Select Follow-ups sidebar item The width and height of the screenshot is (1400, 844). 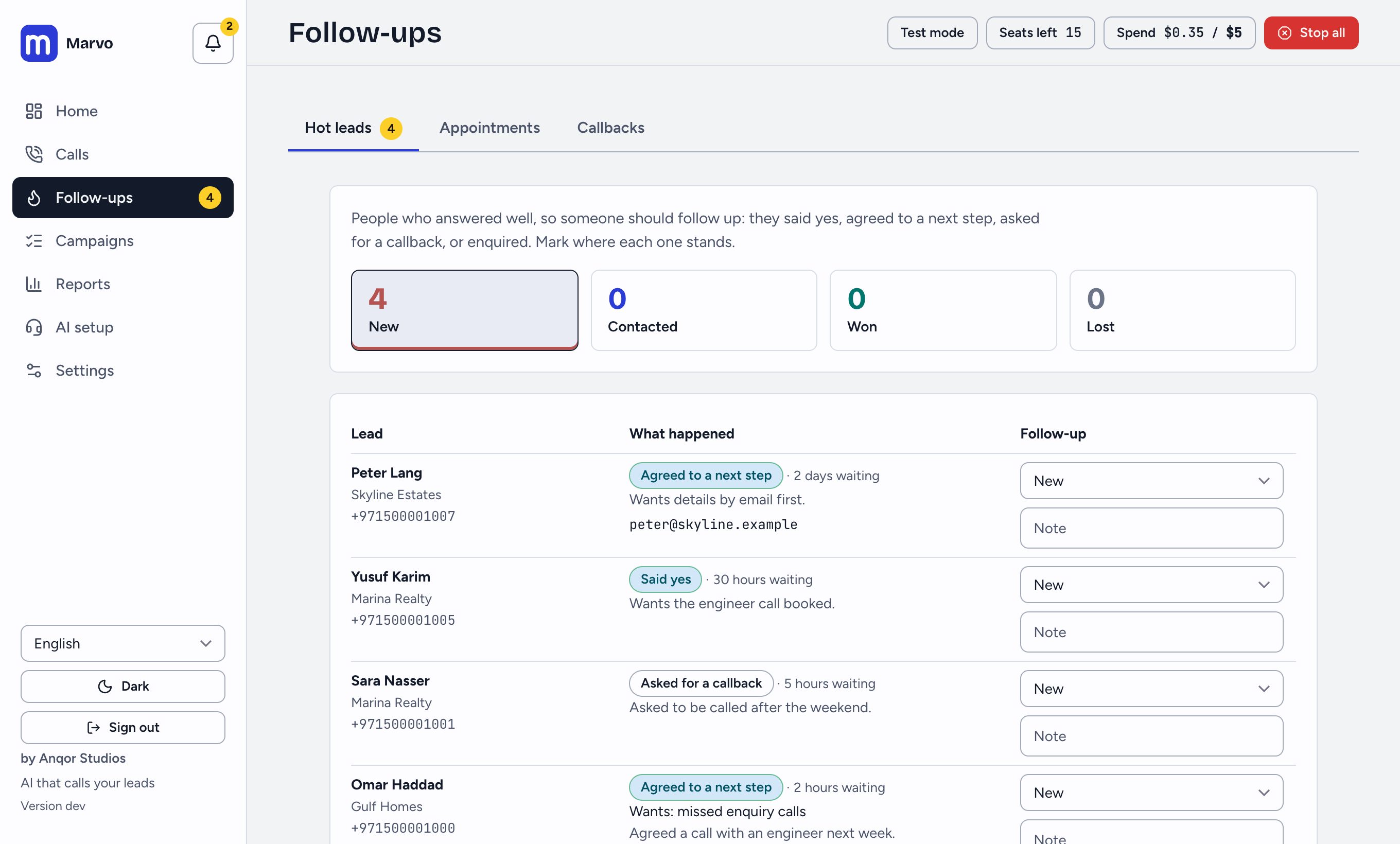[x=122, y=198]
